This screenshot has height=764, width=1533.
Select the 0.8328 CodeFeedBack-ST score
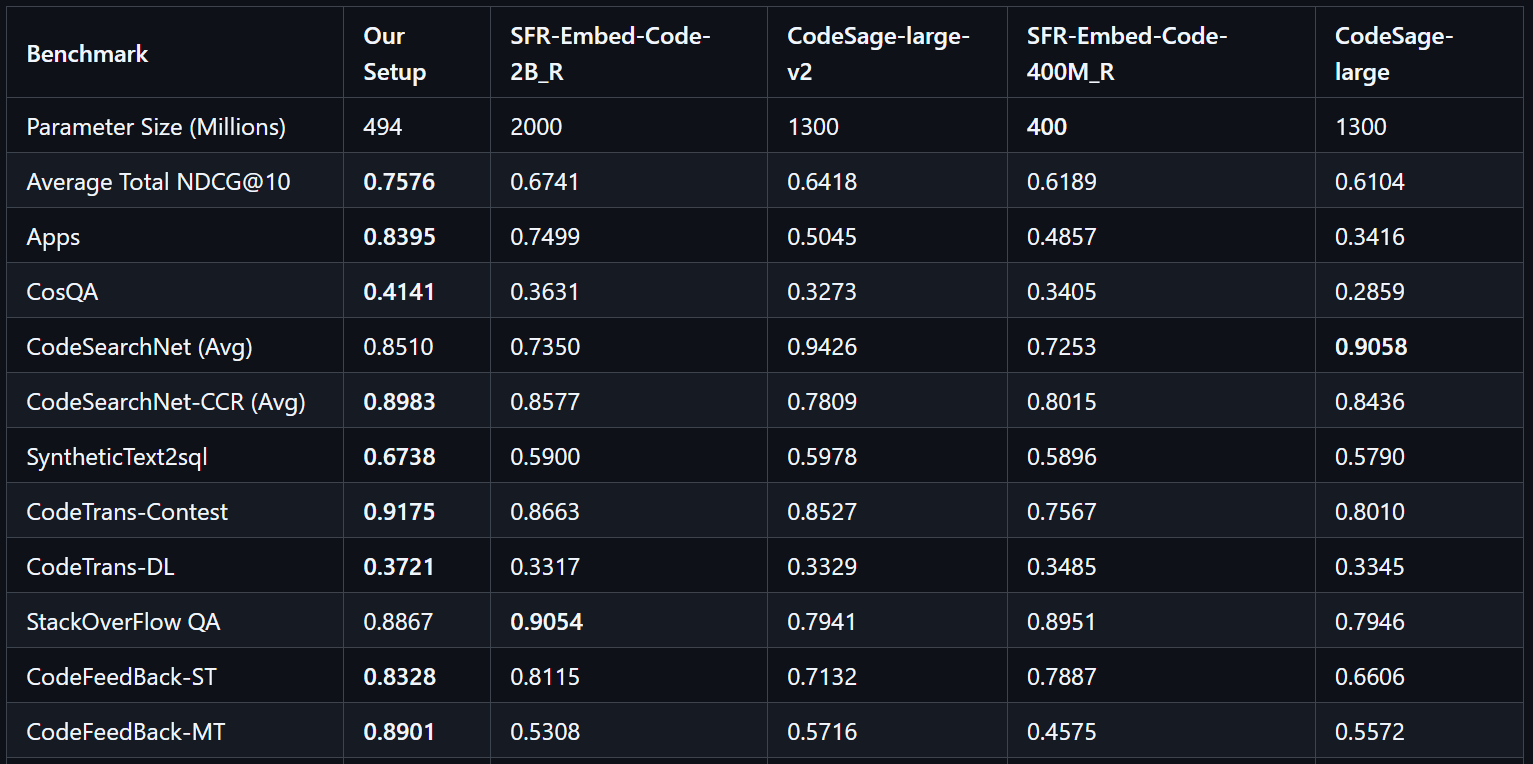tap(399, 677)
